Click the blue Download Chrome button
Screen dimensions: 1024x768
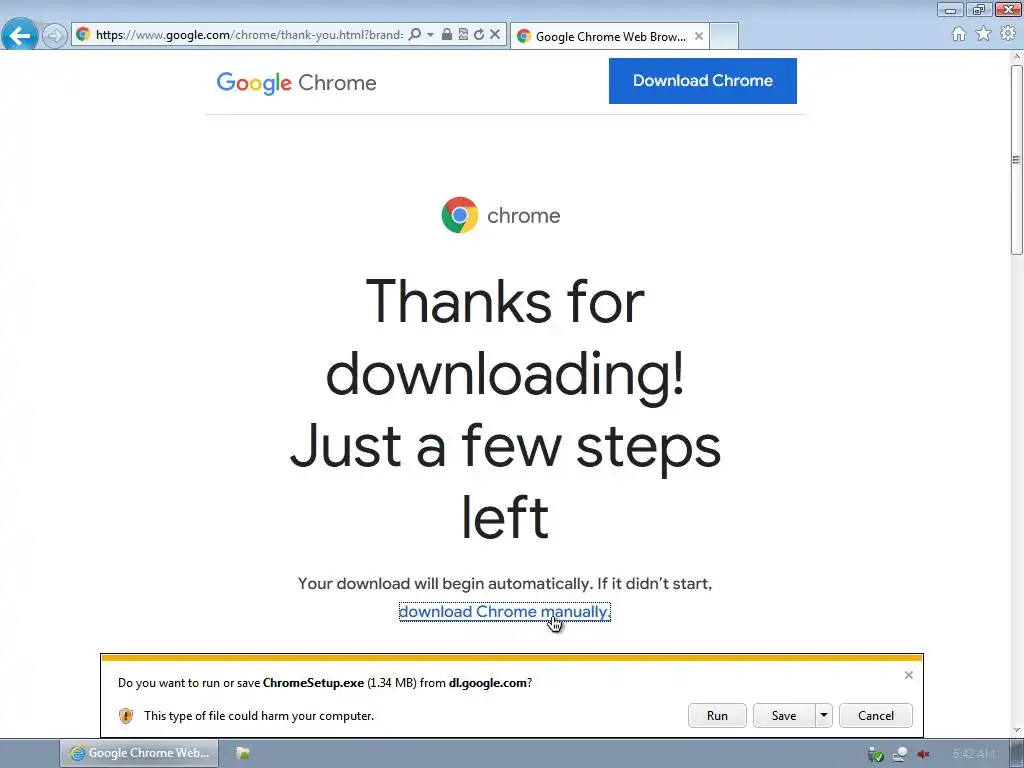(x=703, y=81)
